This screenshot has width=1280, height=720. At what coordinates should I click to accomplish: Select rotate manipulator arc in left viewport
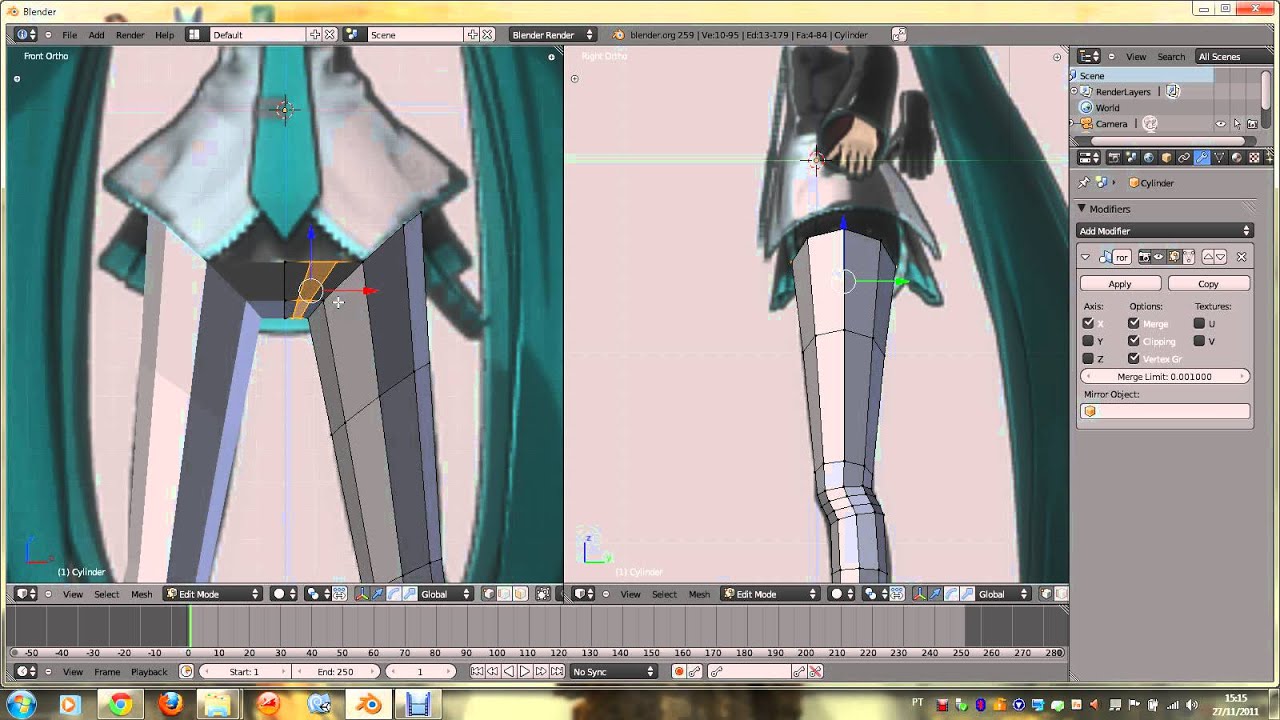(x=393, y=594)
